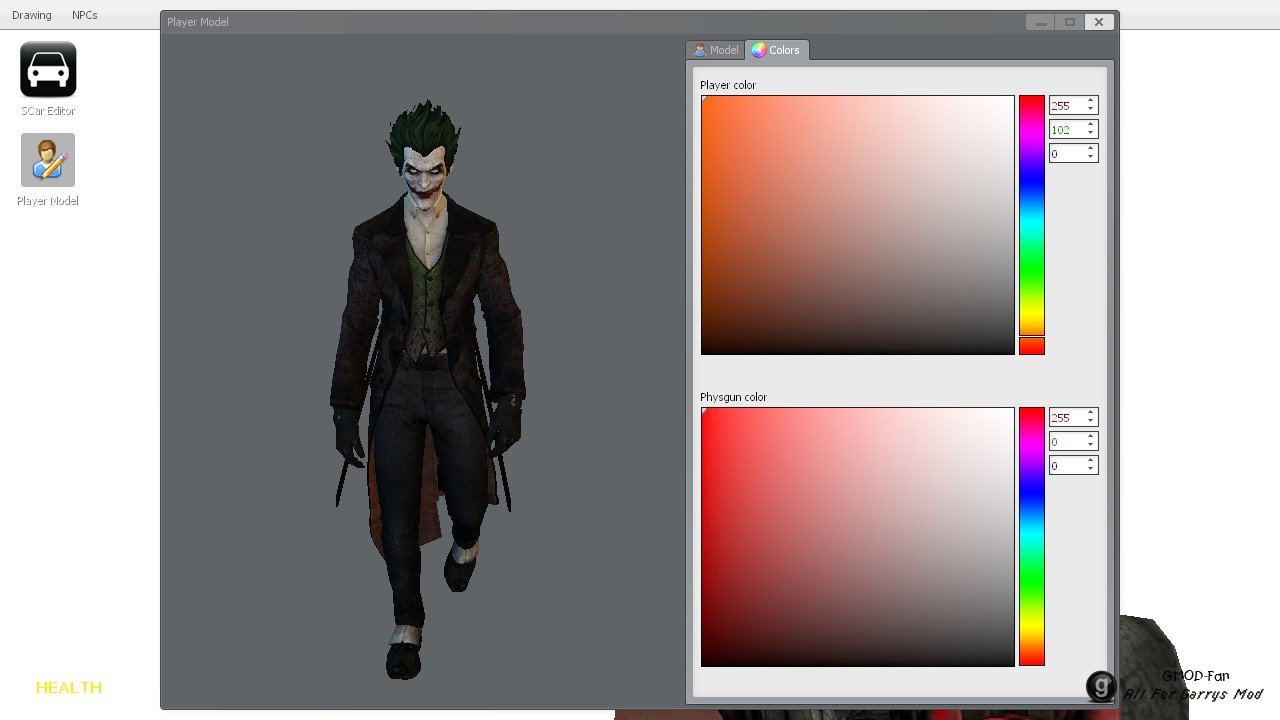Increase Player color green value
The image size is (1280, 720).
click(1091, 125)
